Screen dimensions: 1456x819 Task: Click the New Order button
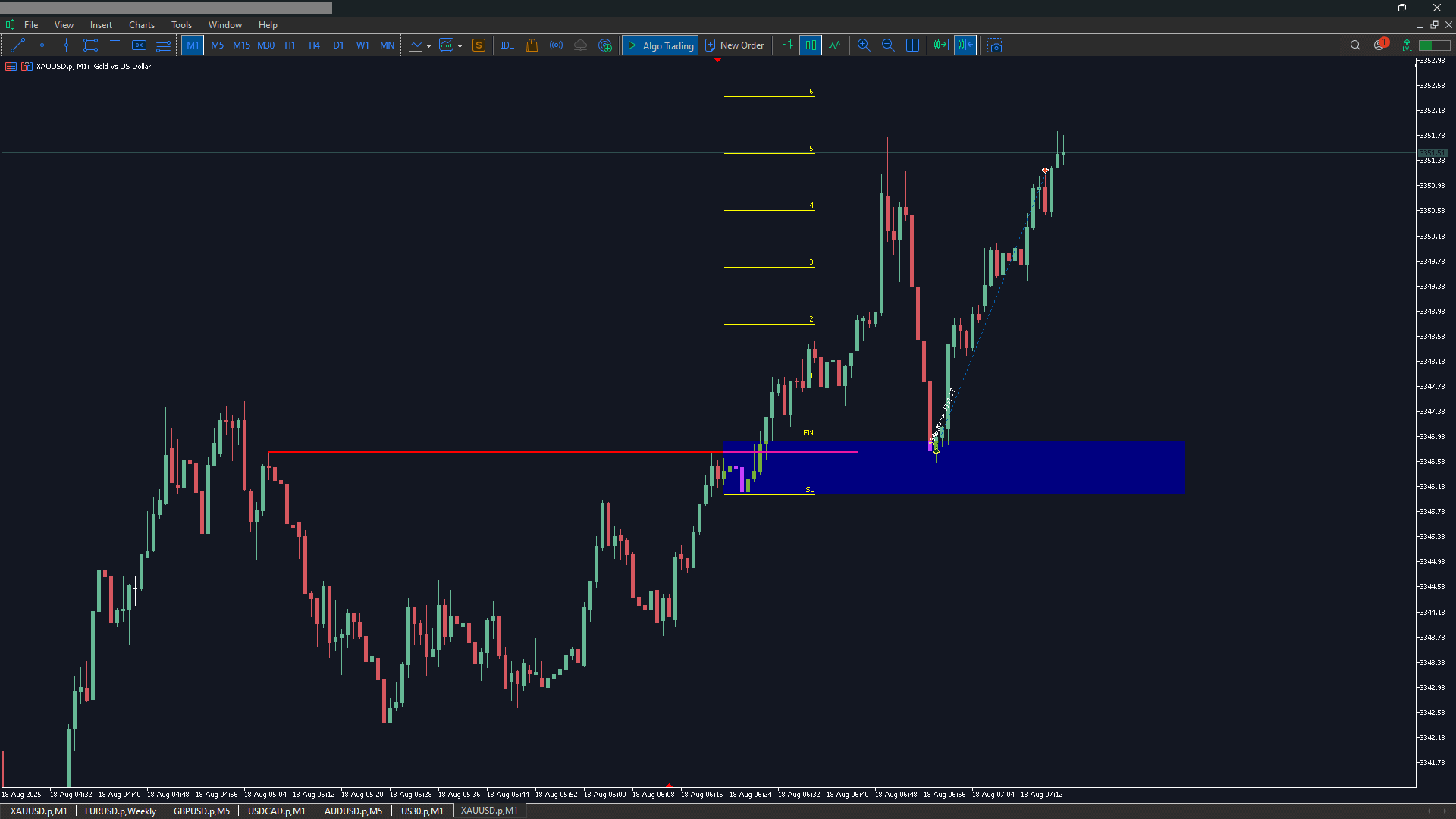click(x=734, y=45)
